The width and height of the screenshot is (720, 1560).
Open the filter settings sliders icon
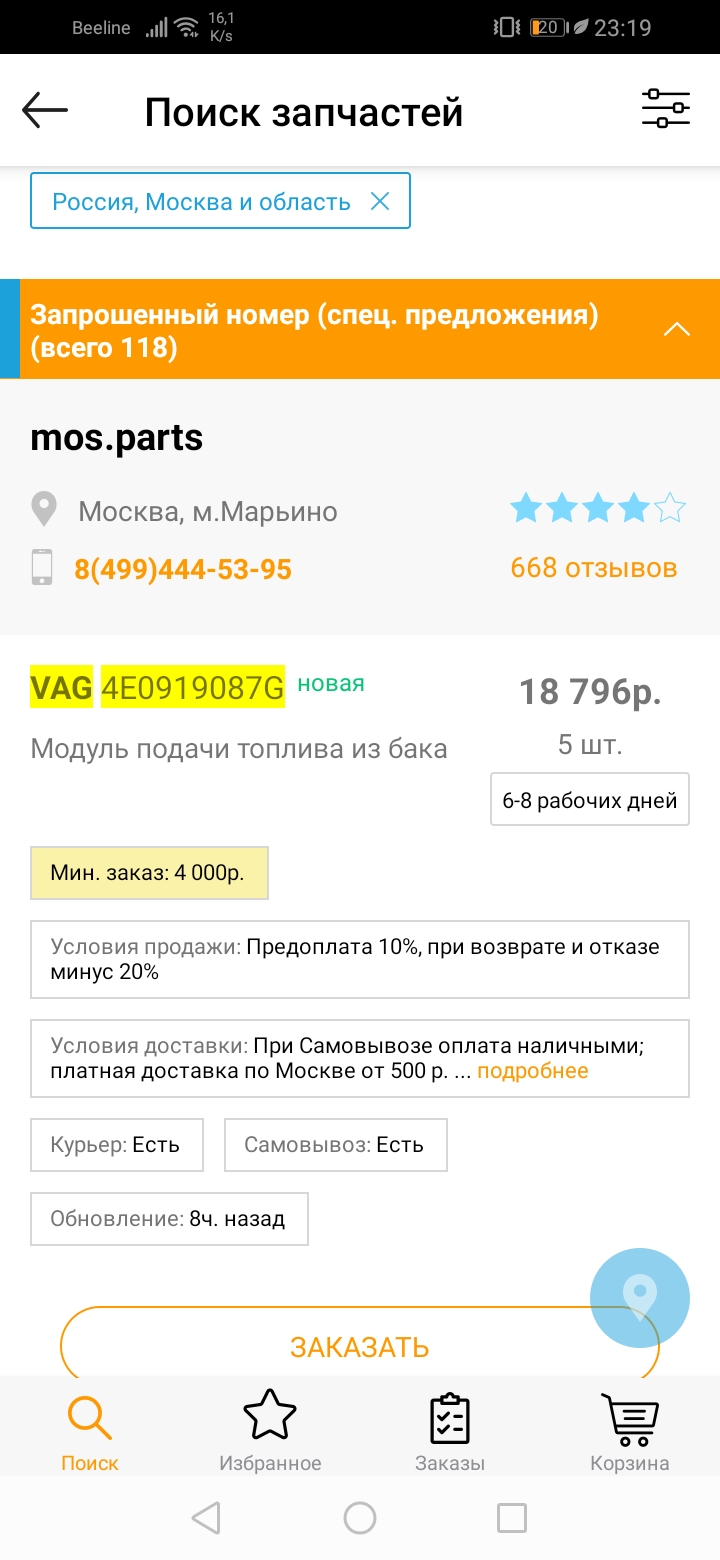point(666,109)
